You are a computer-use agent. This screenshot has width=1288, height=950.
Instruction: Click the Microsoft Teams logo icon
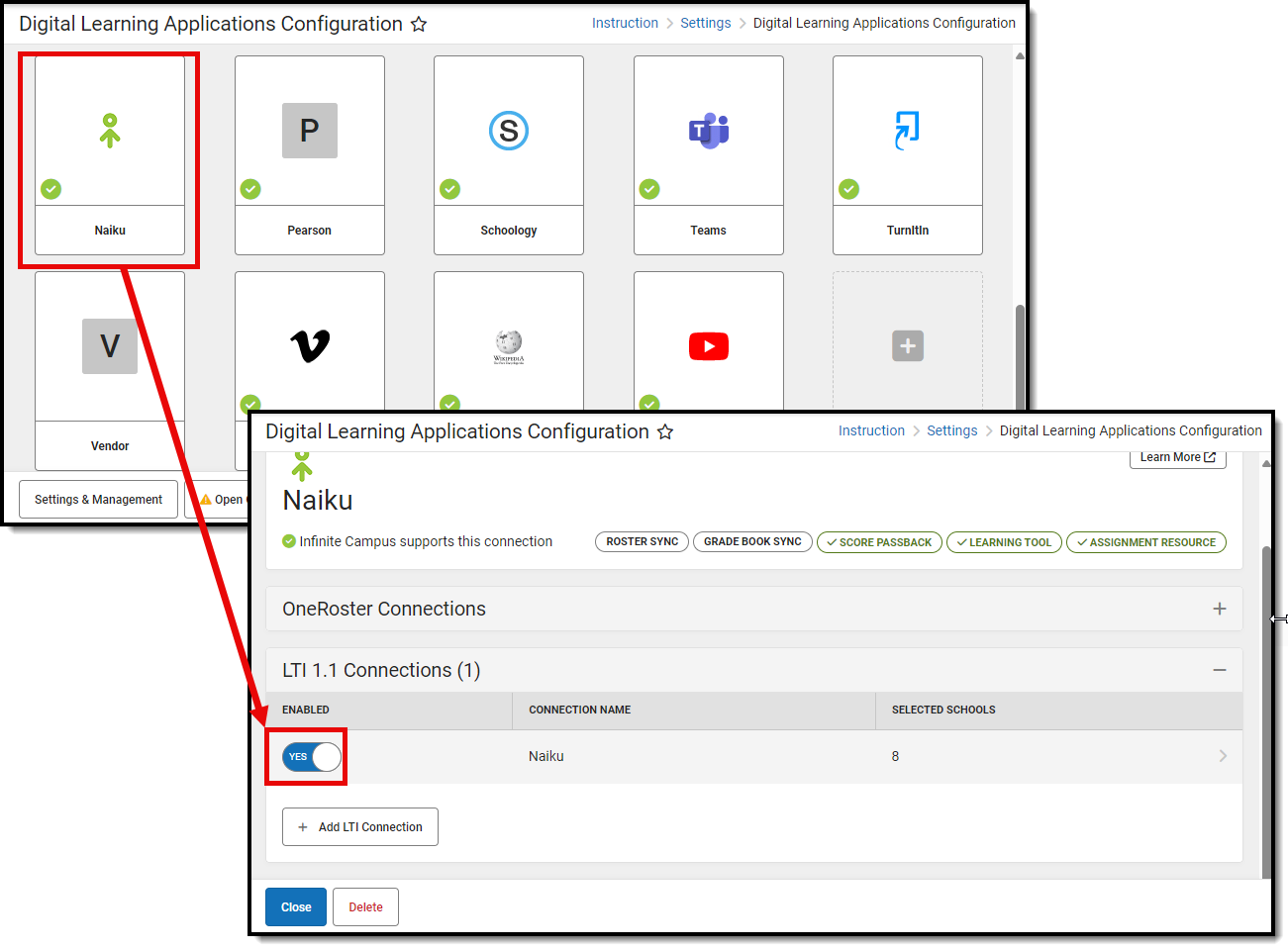point(709,131)
